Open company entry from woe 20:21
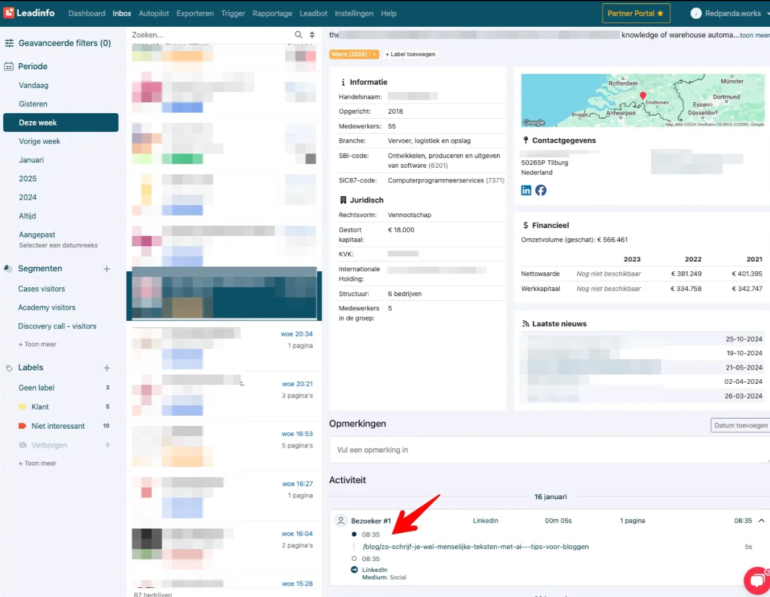The width and height of the screenshot is (770, 597). coord(224,396)
